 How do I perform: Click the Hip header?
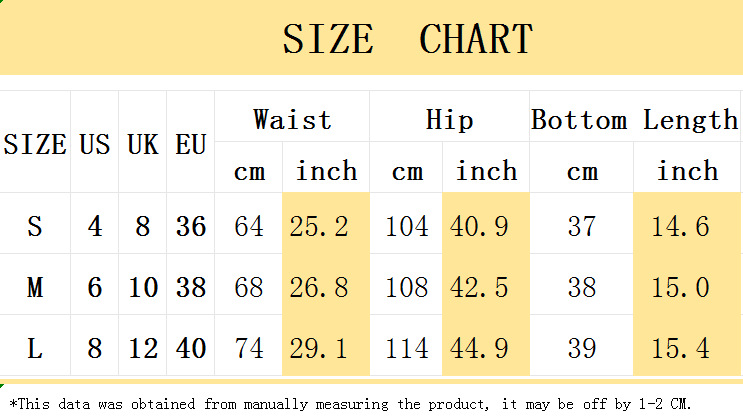449,120
